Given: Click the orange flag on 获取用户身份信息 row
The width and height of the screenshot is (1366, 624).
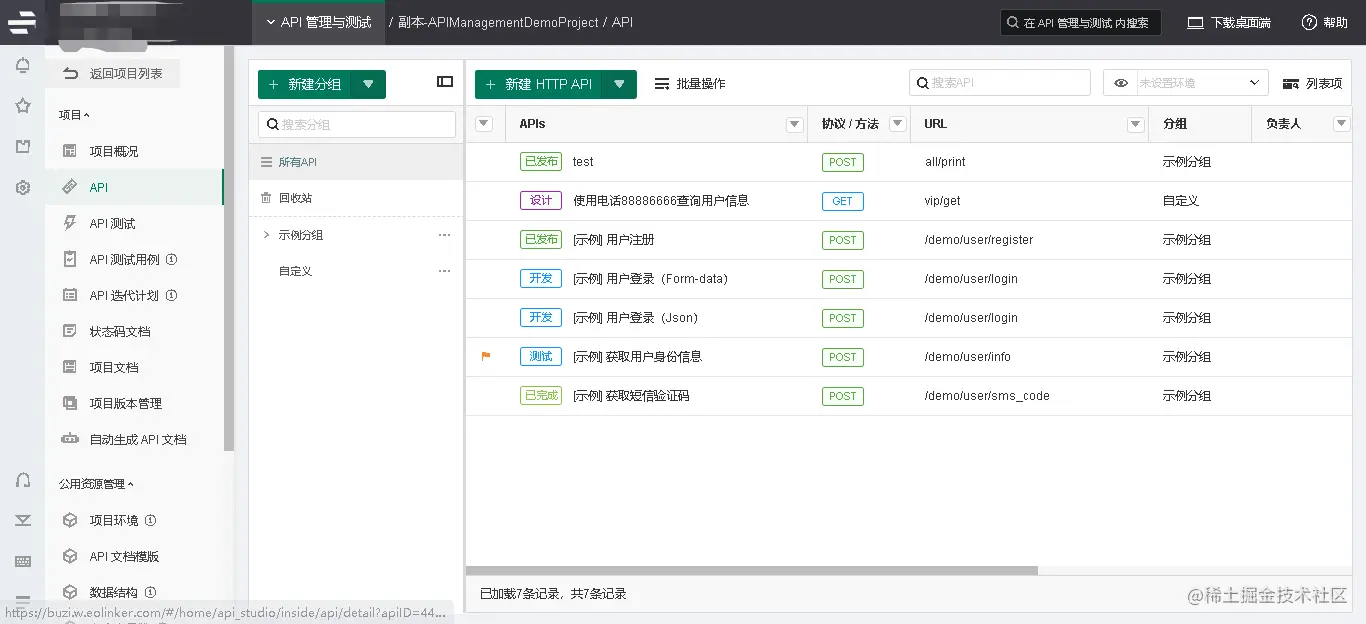Looking at the screenshot, I should [x=486, y=356].
